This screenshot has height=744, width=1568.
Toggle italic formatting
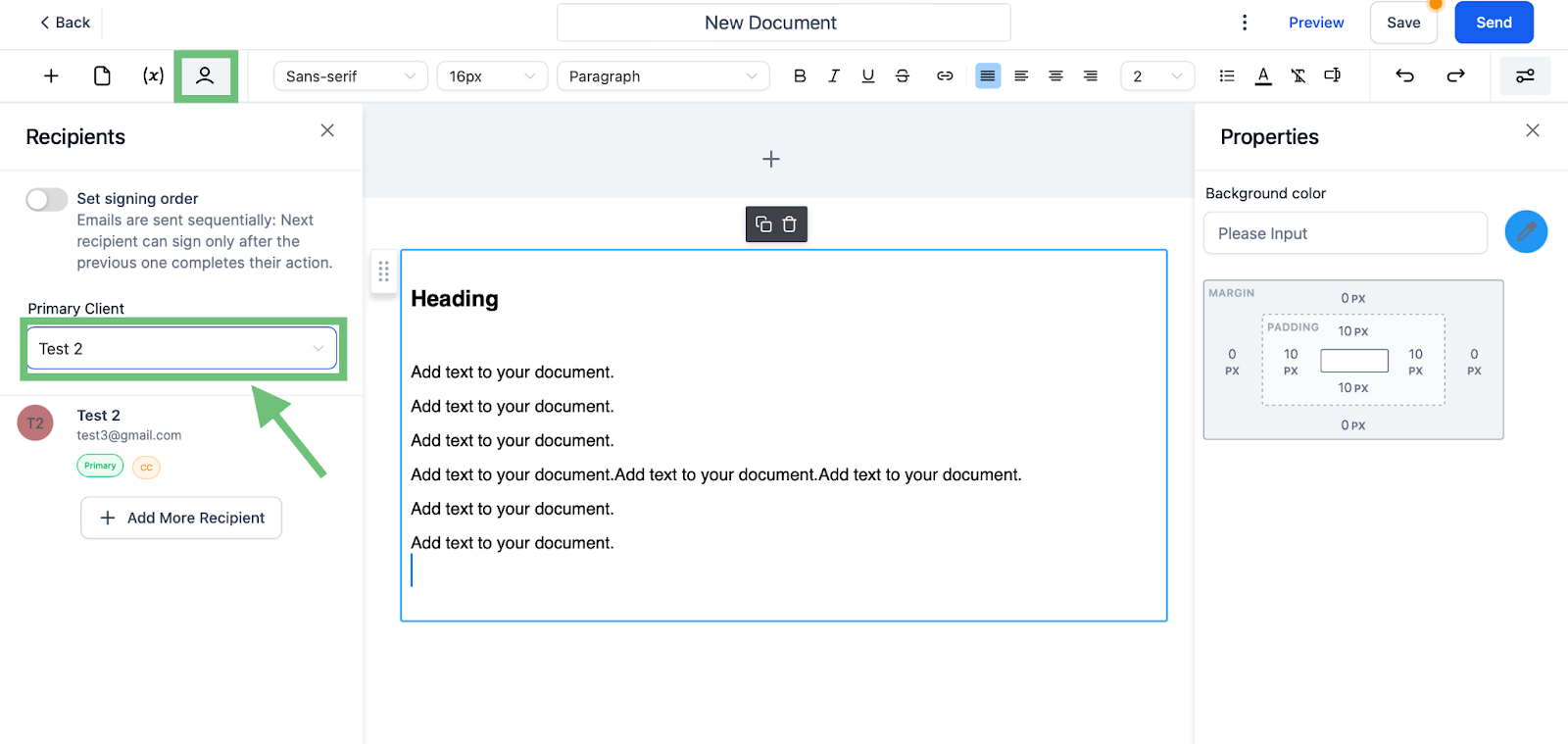834,75
